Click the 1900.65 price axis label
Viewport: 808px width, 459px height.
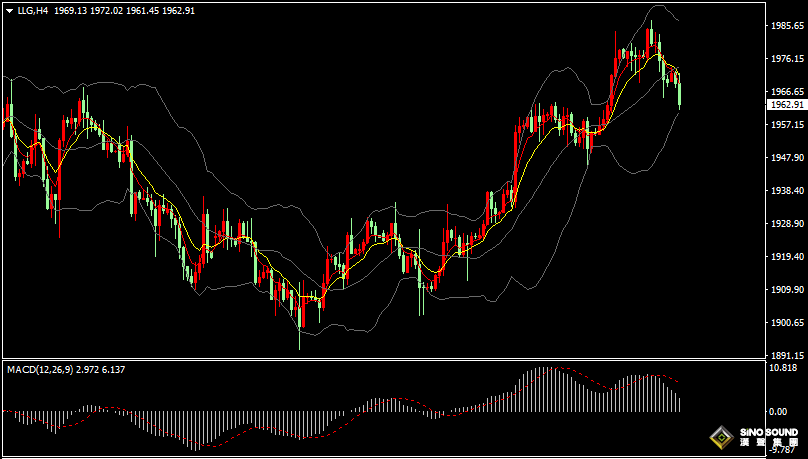click(786, 323)
